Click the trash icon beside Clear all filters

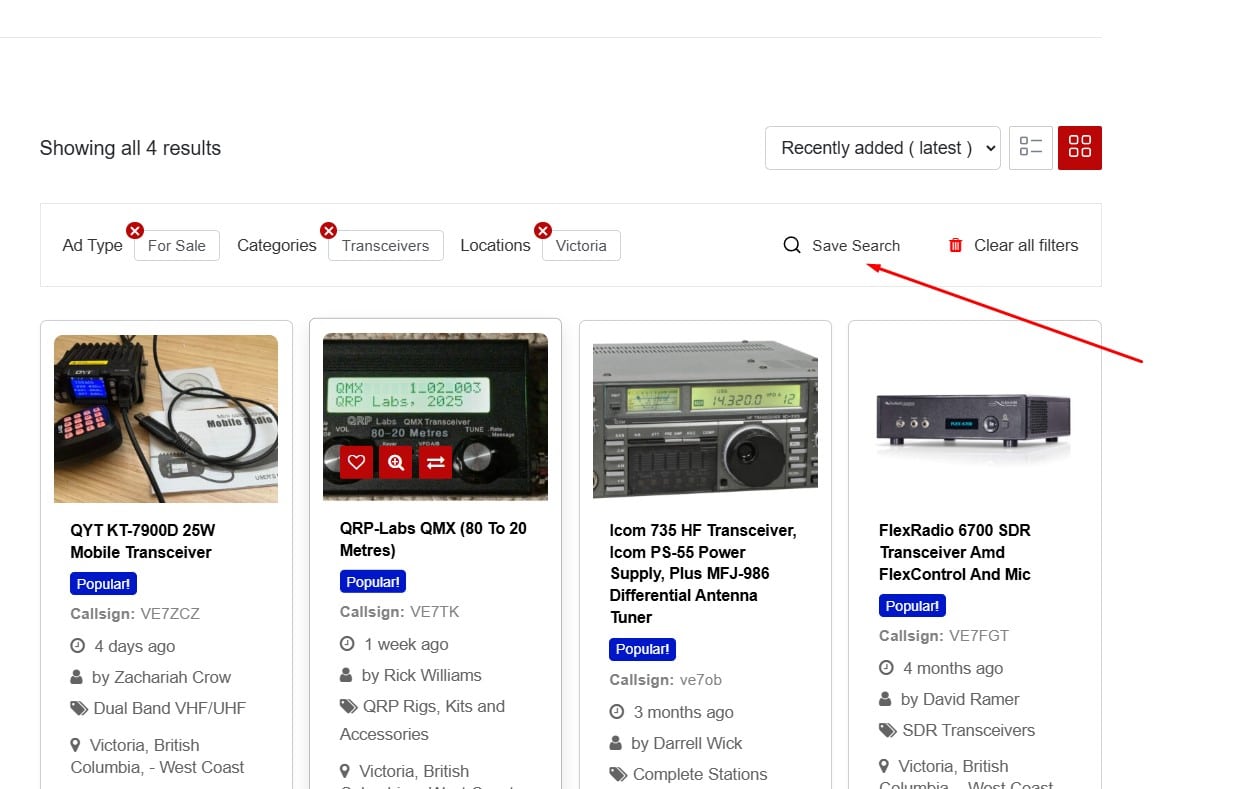(x=956, y=245)
